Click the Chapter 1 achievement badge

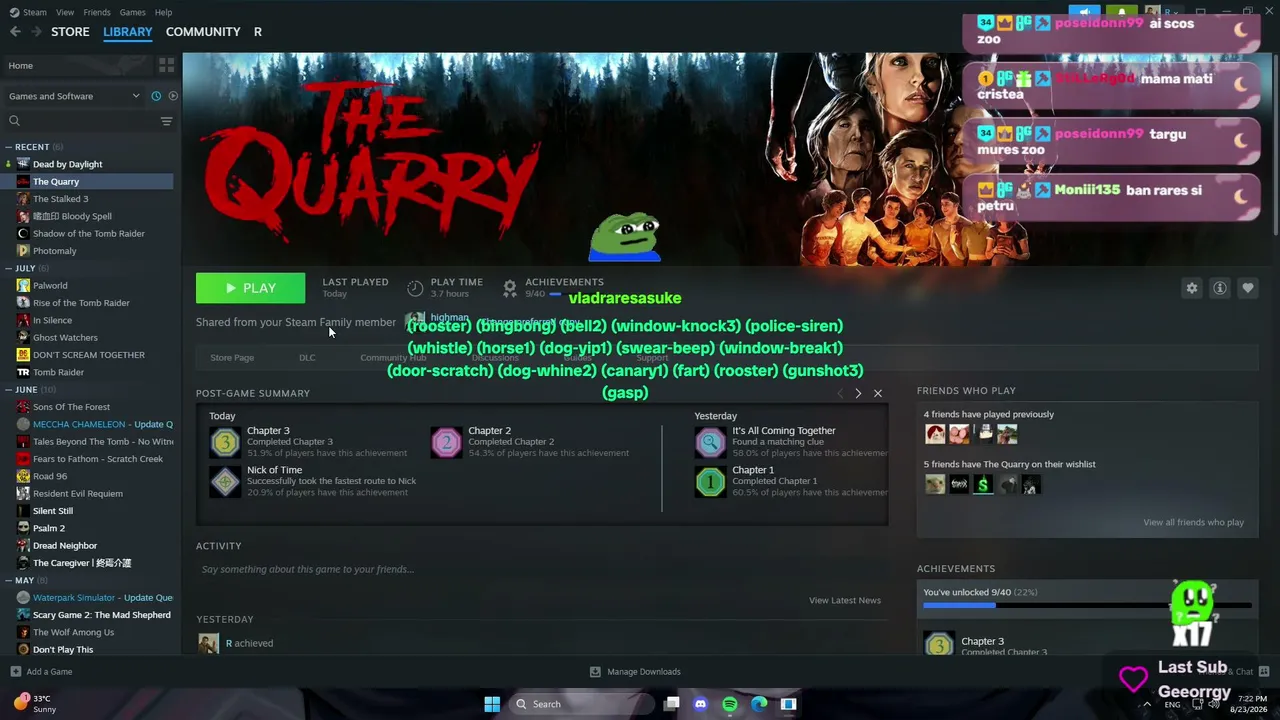click(x=711, y=481)
